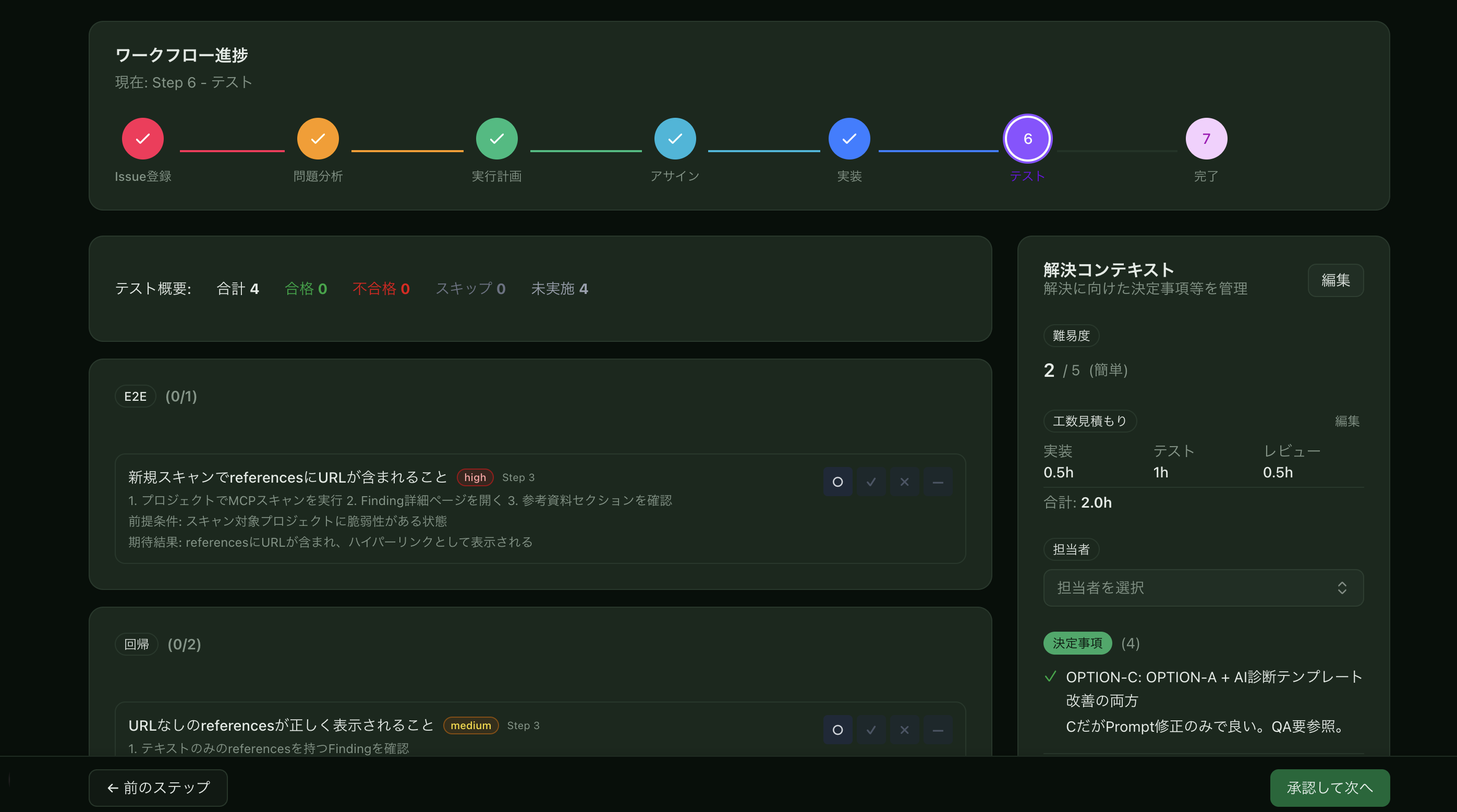Image resolution: width=1457 pixels, height=812 pixels.
Task: Select the 問題分析 step label
Action: 318,176
